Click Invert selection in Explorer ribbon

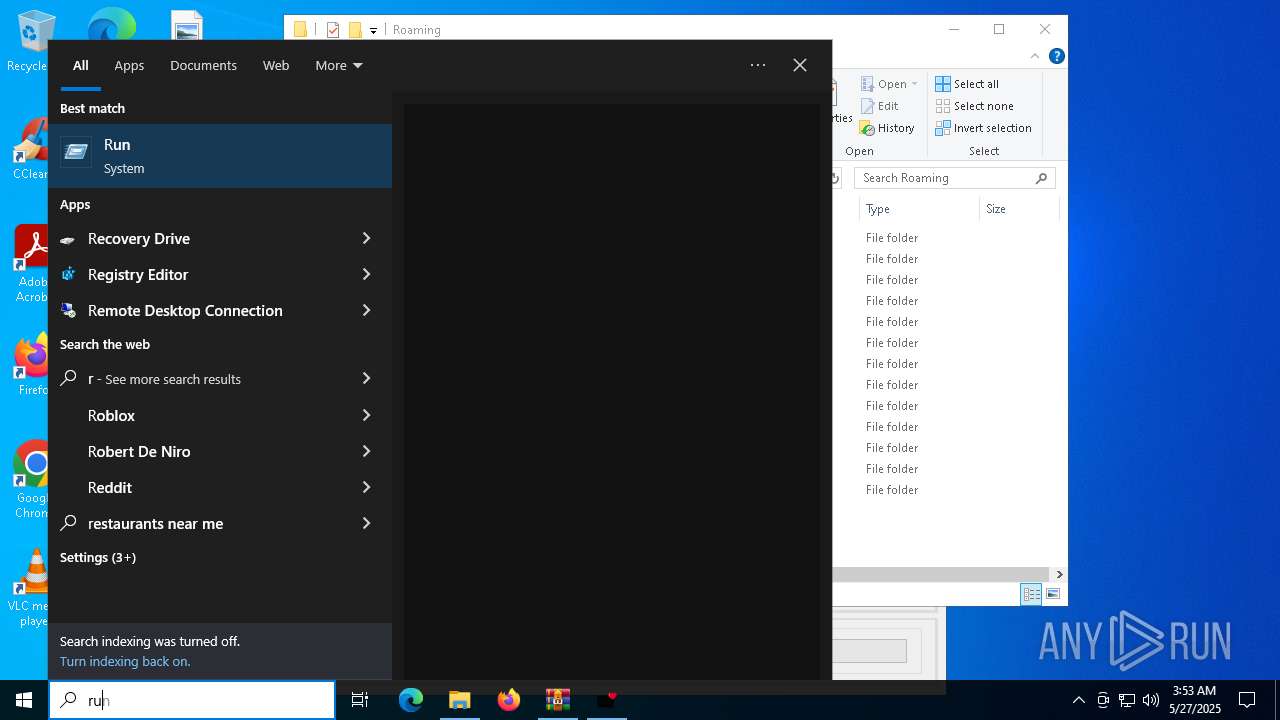pos(983,128)
